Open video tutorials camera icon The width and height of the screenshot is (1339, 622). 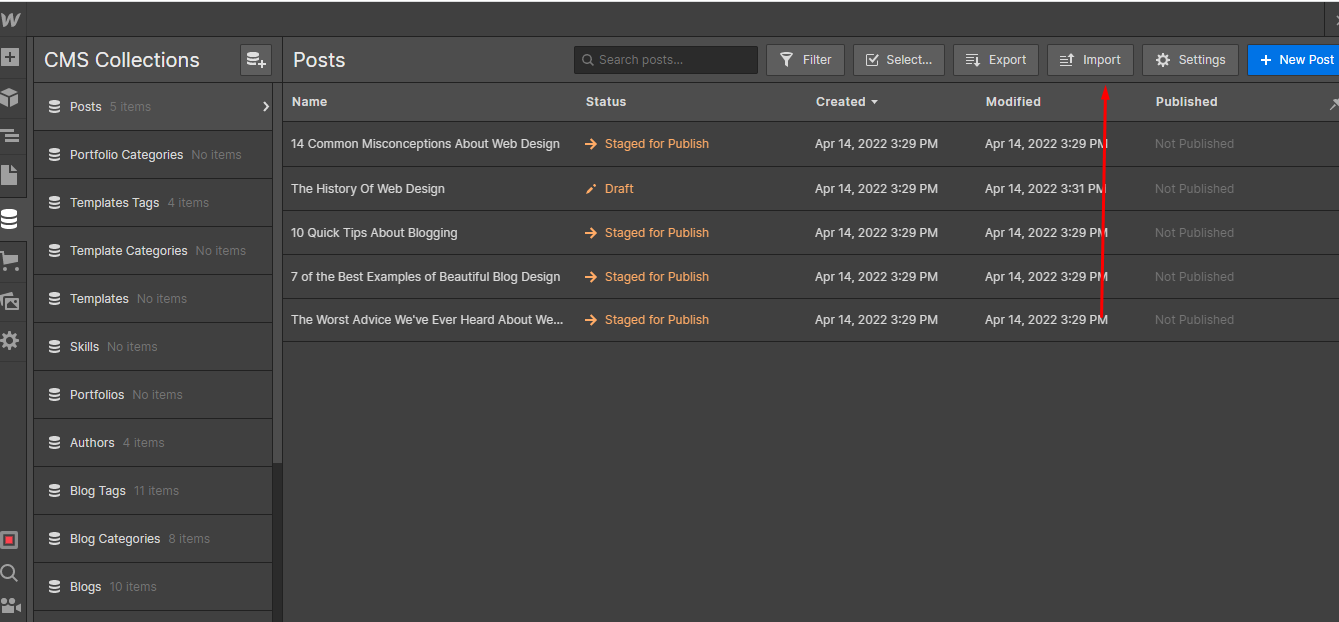click(x=10, y=606)
